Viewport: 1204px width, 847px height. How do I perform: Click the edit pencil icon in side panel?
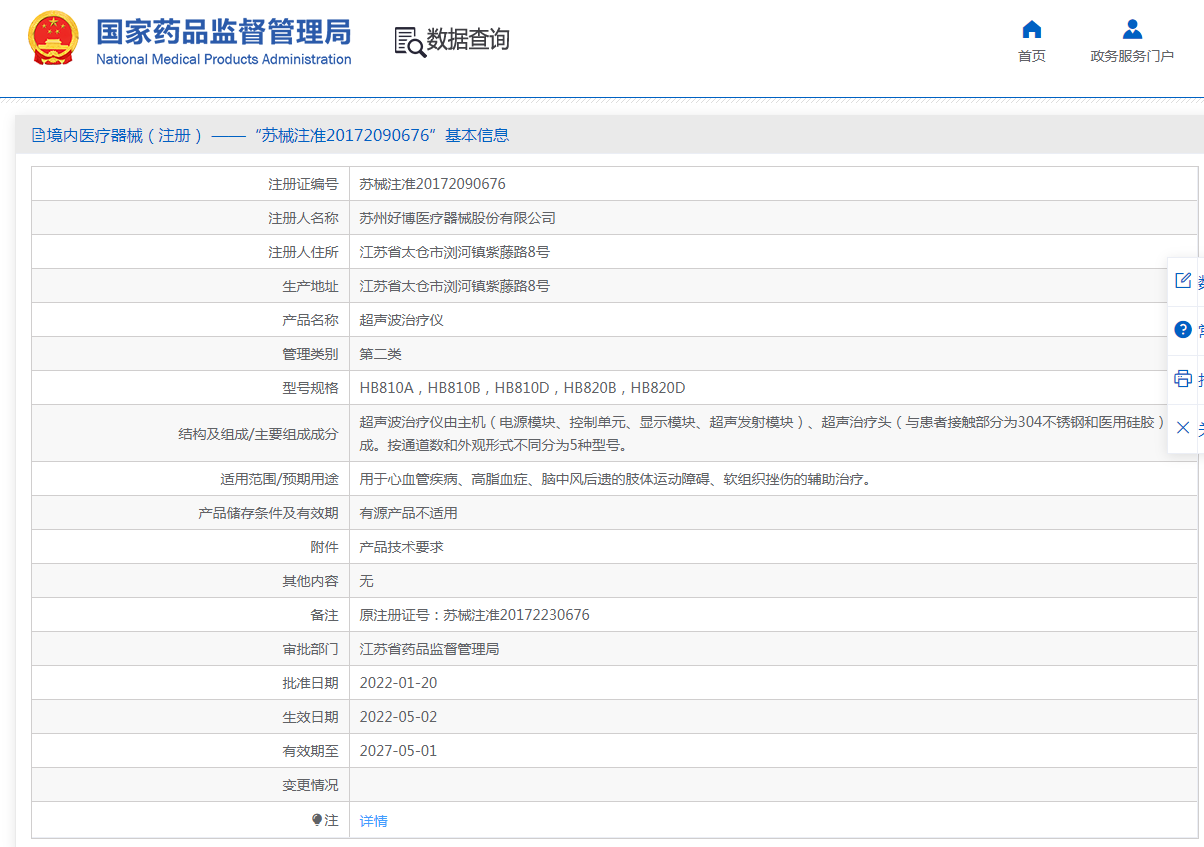tap(1183, 281)
